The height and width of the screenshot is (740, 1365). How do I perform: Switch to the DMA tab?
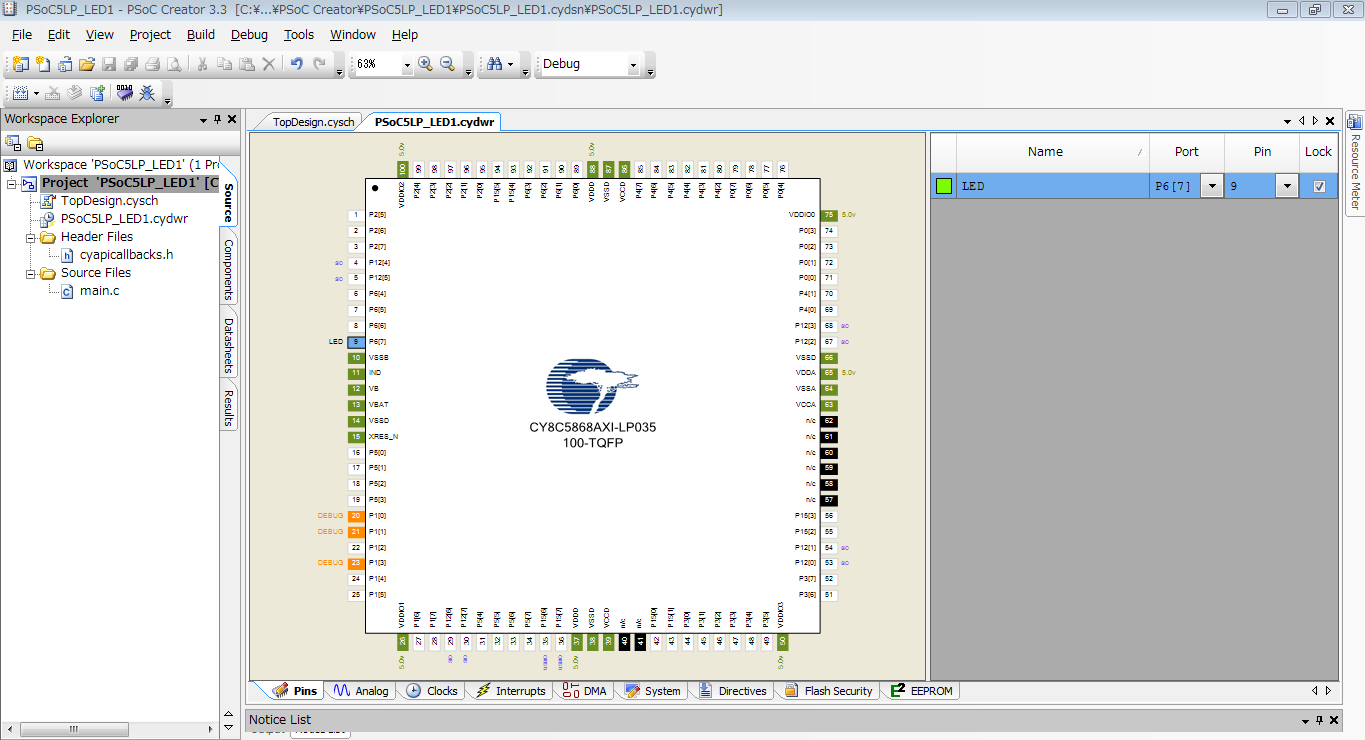point(585,691)
